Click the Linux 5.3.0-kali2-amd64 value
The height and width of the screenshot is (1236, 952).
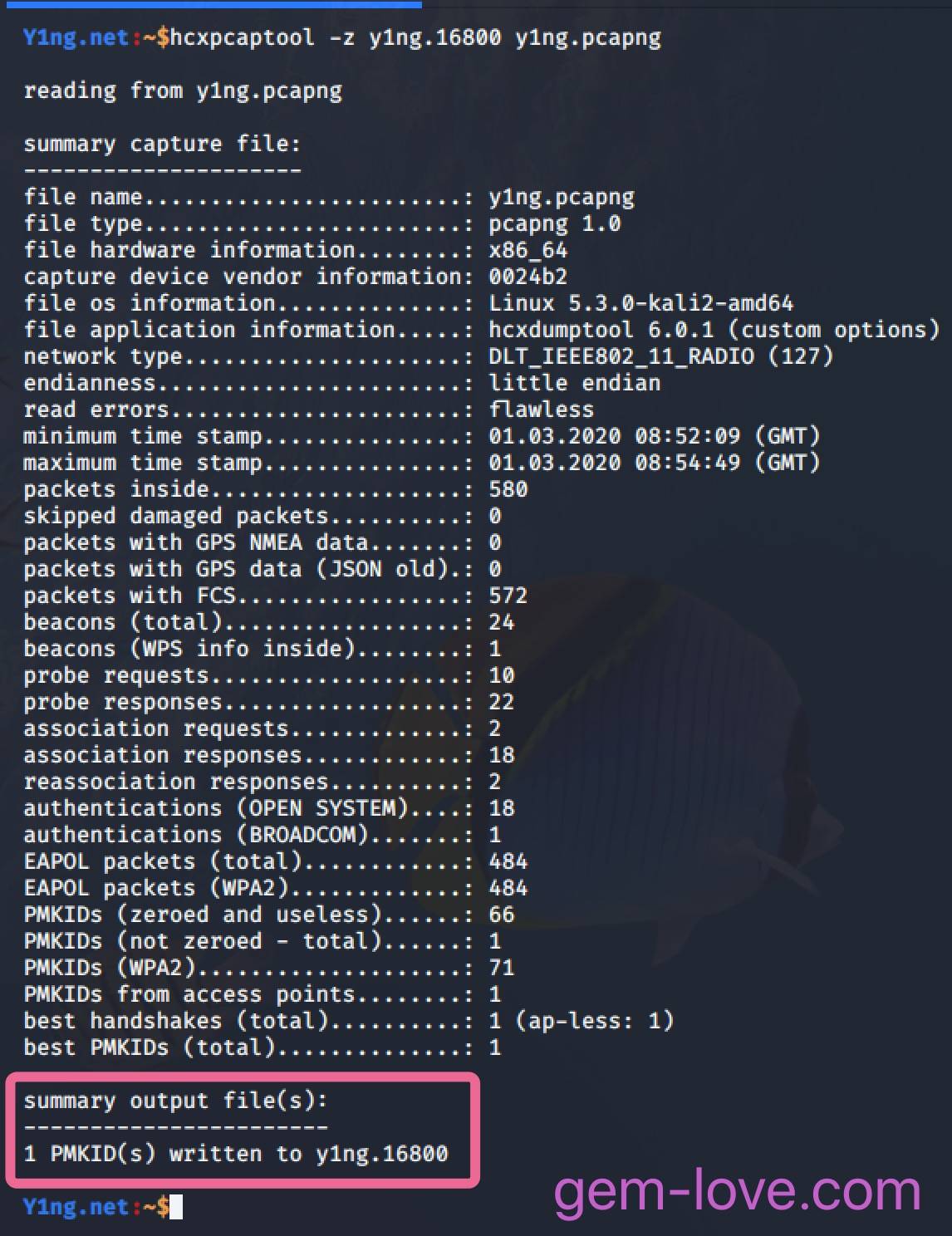[641, 303]
